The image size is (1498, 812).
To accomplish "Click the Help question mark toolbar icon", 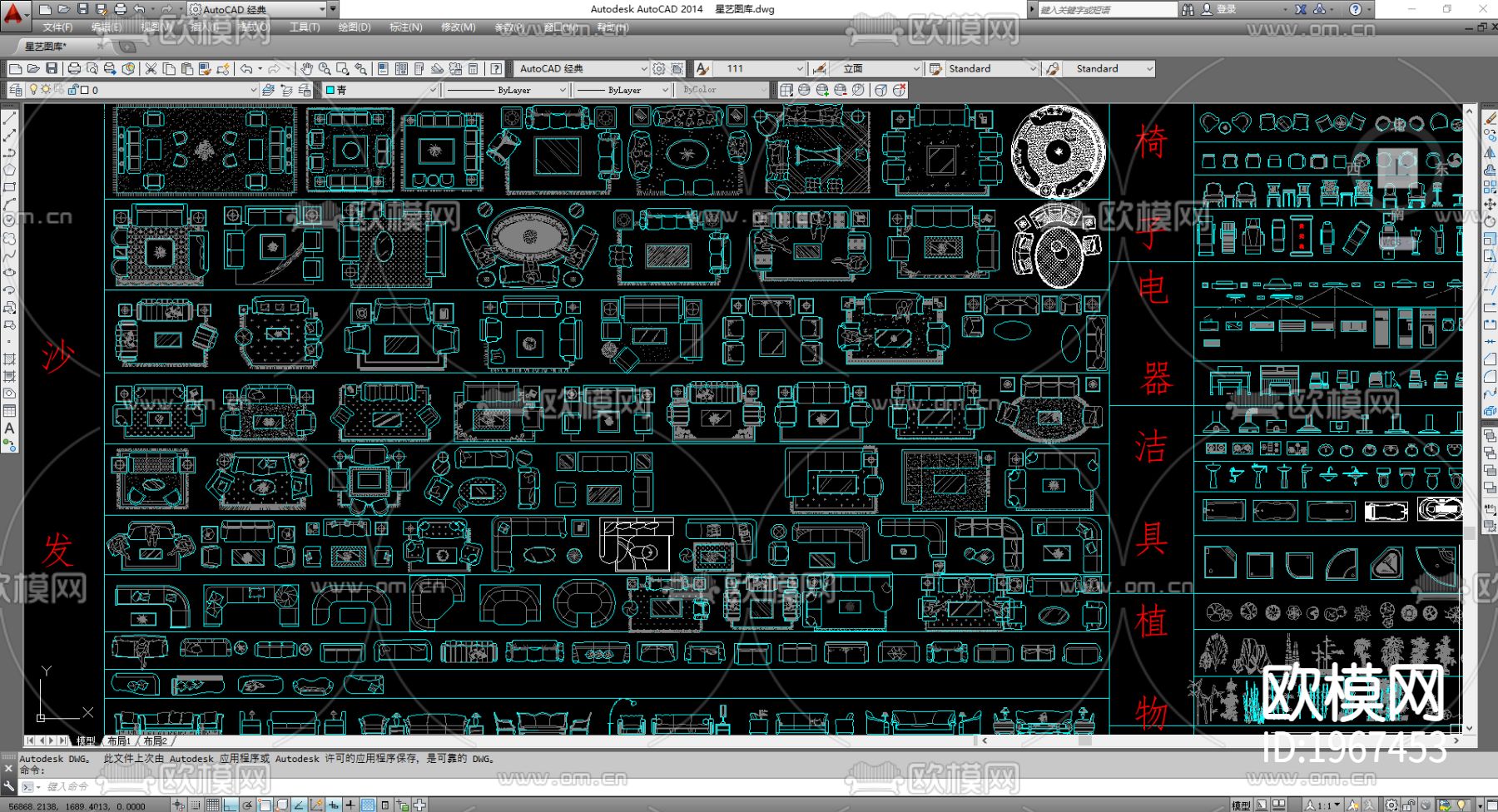I will pos(496,69).
